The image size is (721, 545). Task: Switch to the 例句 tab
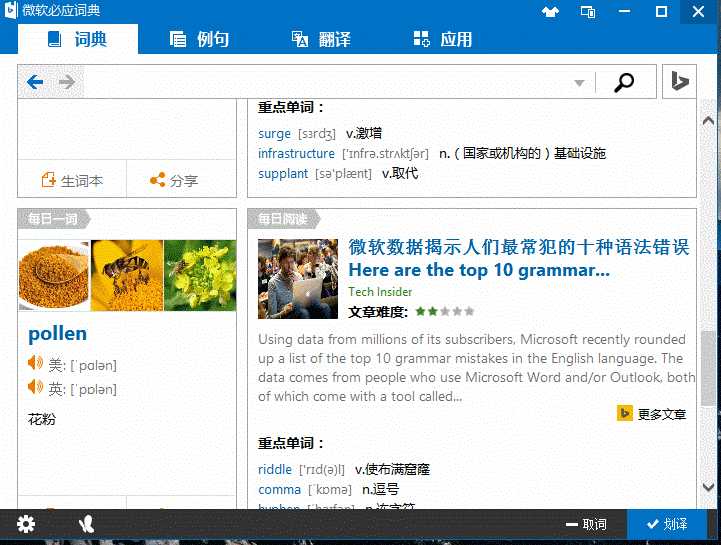[x=199, y=39]
